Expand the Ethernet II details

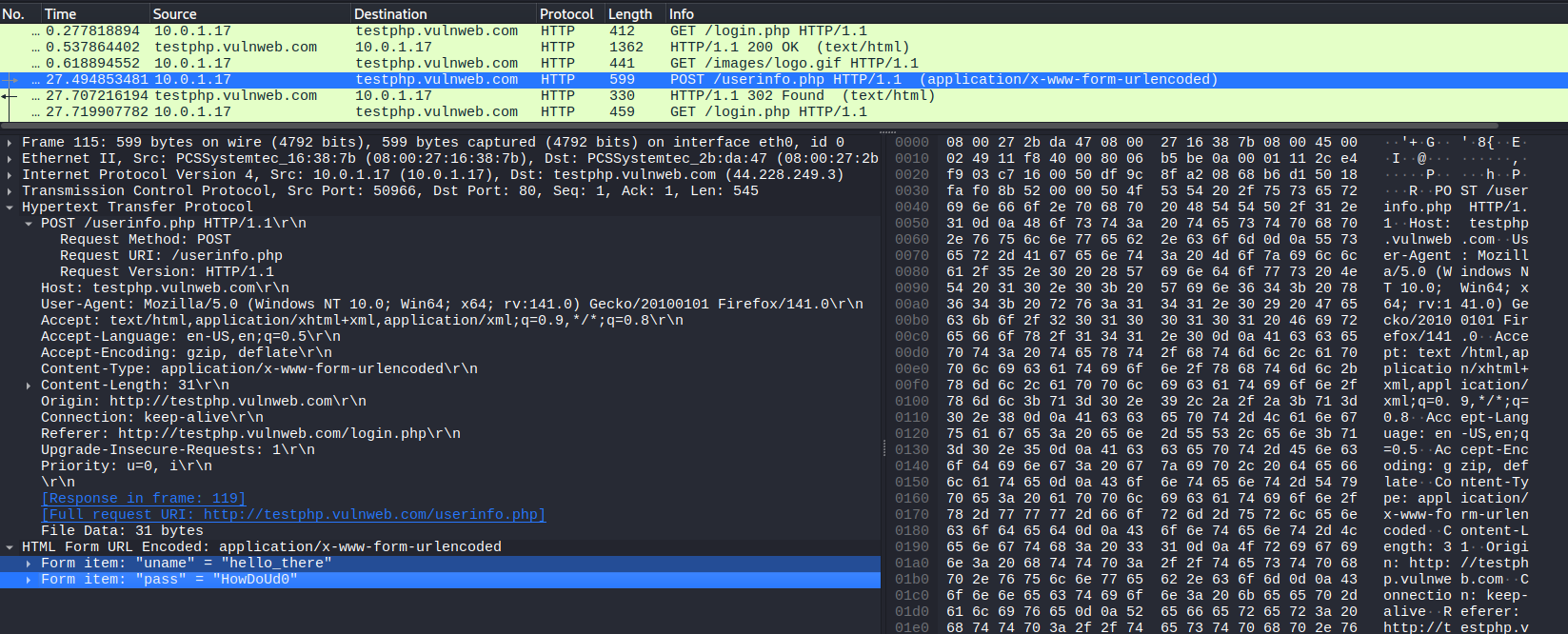pos(10,159)
